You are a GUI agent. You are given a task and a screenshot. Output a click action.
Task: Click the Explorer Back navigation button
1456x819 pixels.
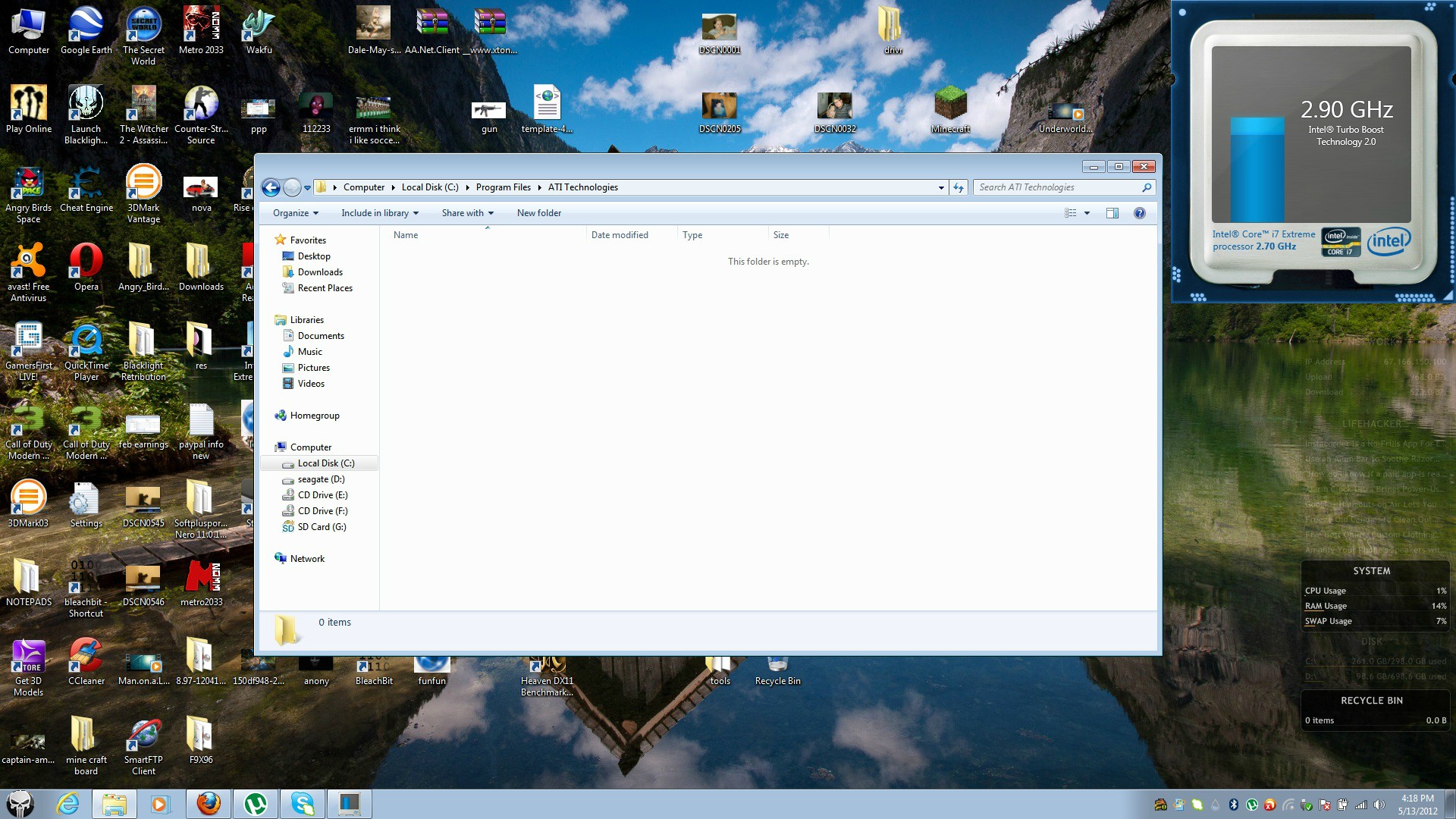pos(271,187)
